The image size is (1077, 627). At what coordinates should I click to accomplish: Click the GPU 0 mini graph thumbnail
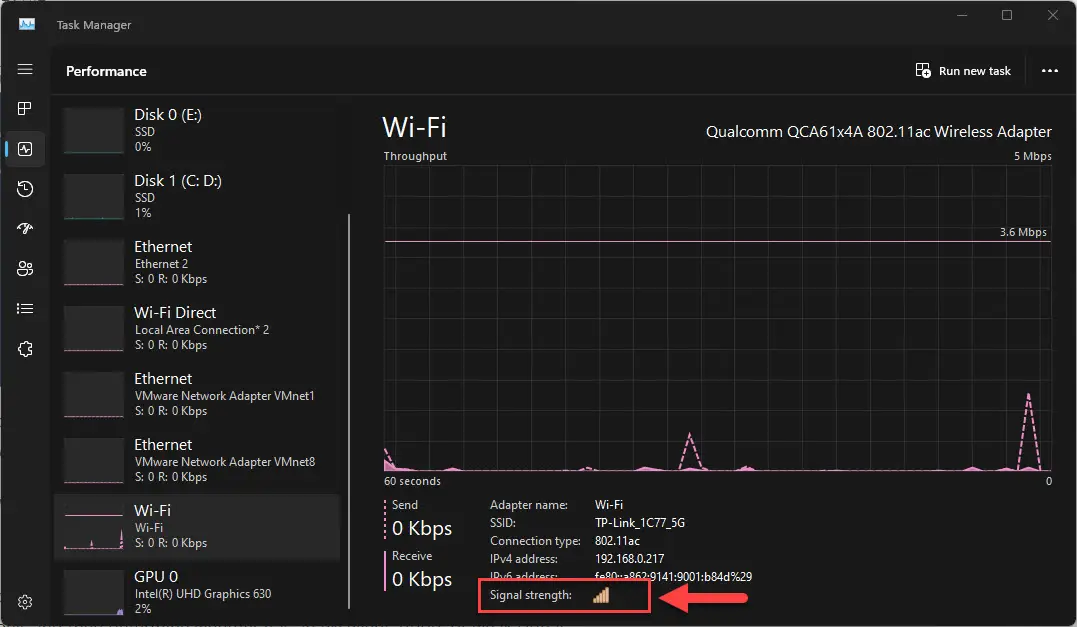(93, 593)
